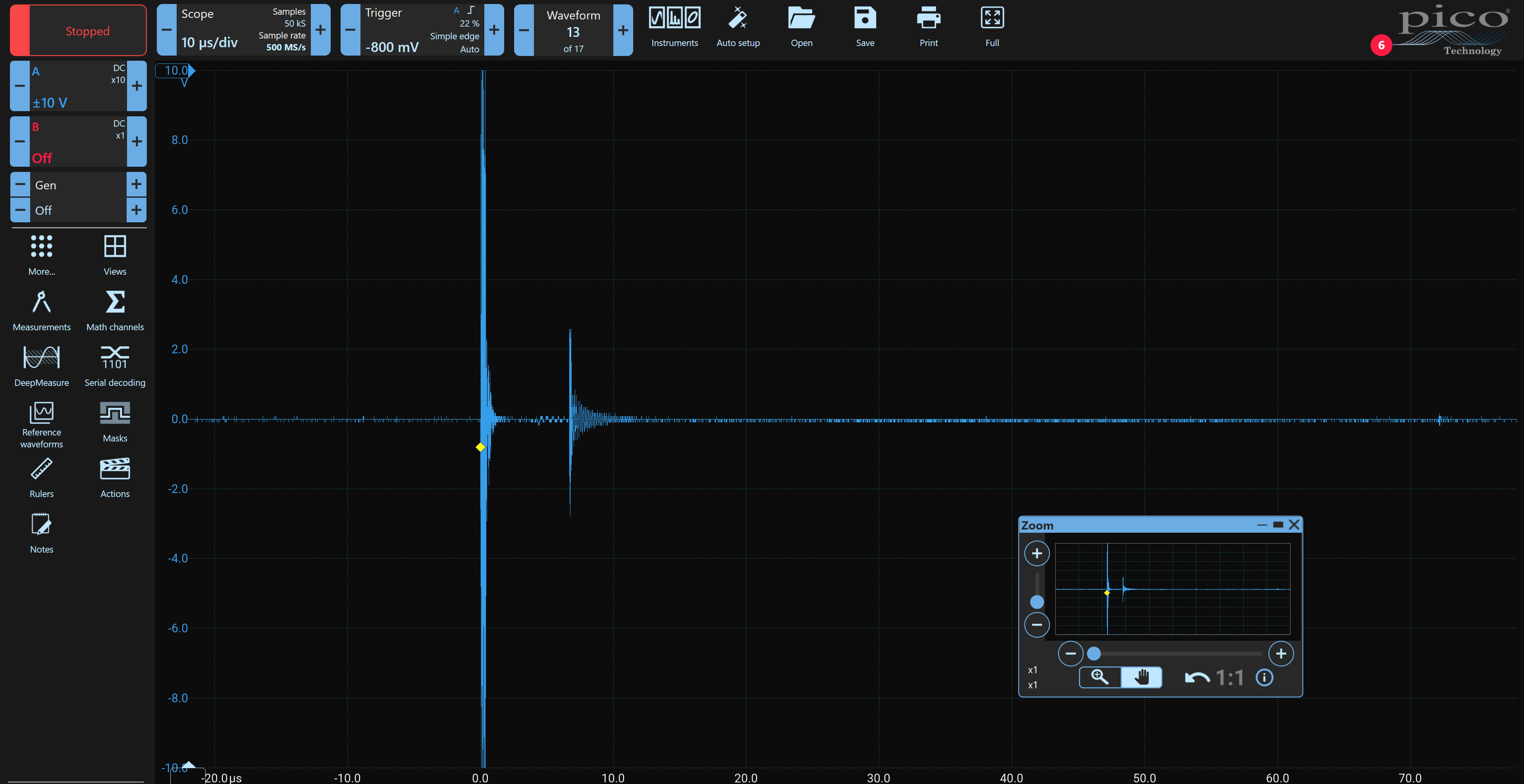Open the Measurements tool
The width and height of the screenshot is (1524, 784).
click(x=41, y=311)
